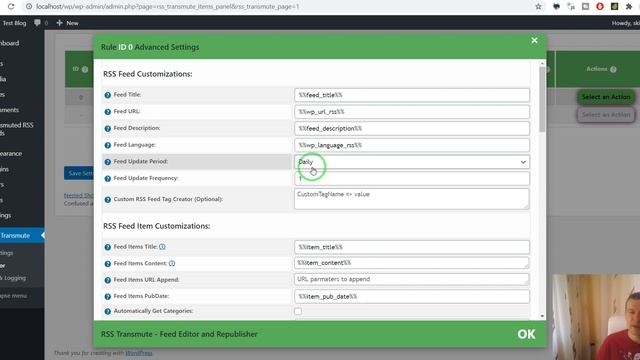Open the WordPress link in the footer
Image resolution: width=640 pixels, height=360 pixels.
click(139, 353)
